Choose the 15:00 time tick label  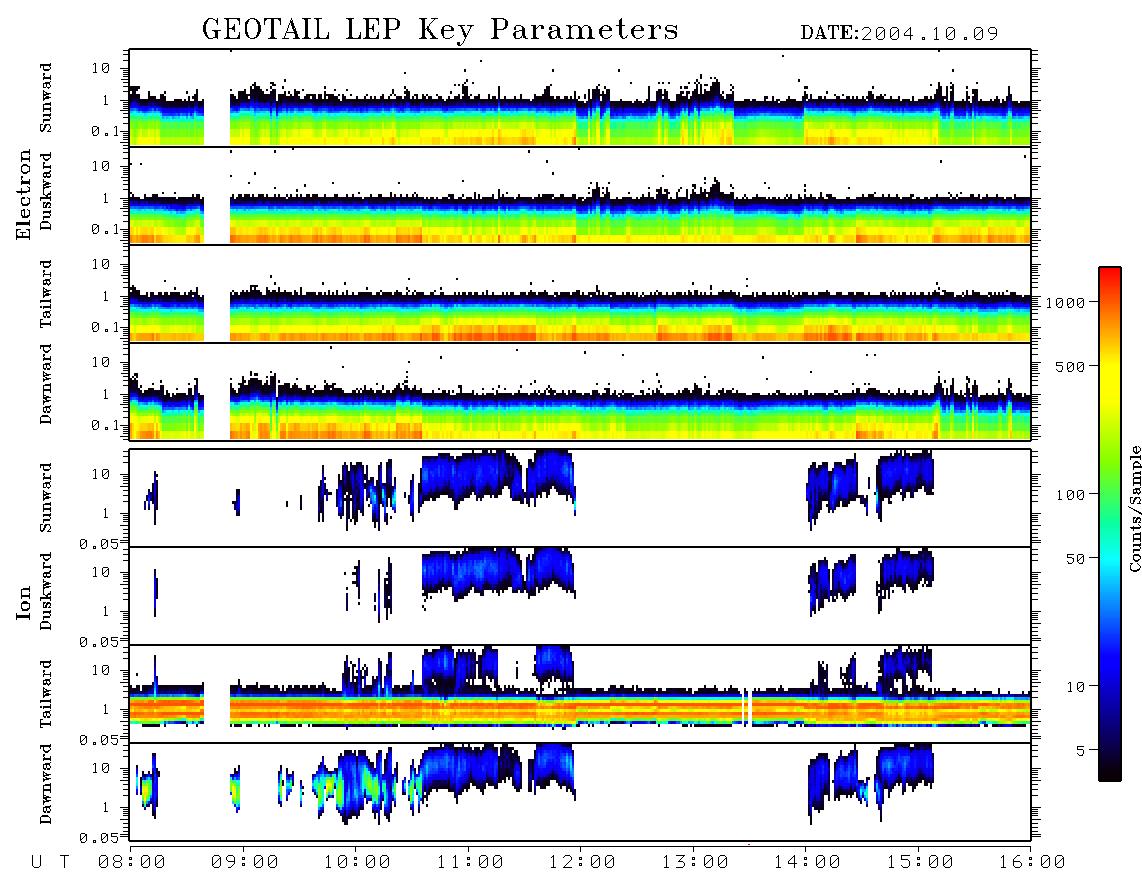click(920, 862)
